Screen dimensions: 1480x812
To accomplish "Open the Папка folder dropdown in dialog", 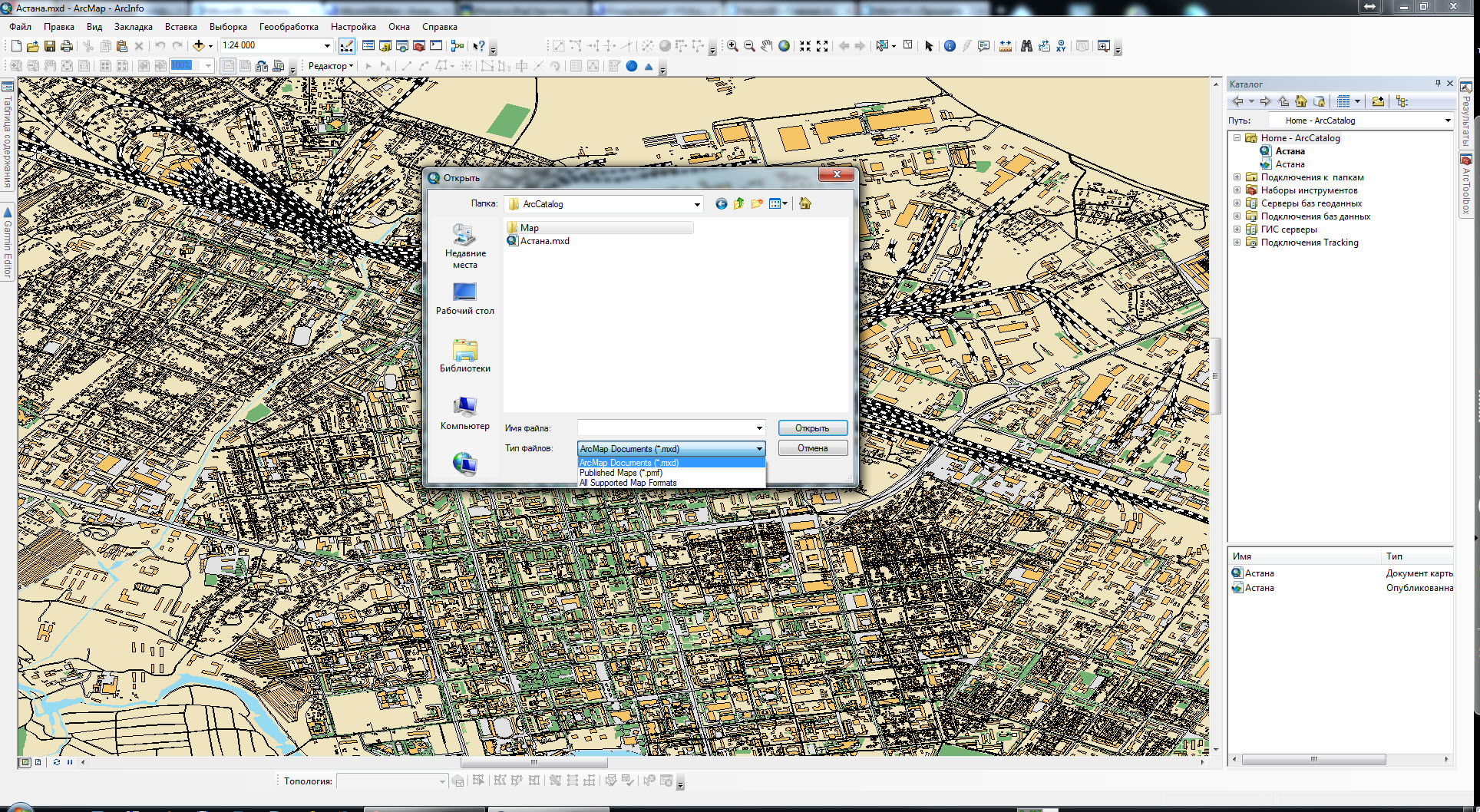I will pyautogui.click(x=697, y=204).
